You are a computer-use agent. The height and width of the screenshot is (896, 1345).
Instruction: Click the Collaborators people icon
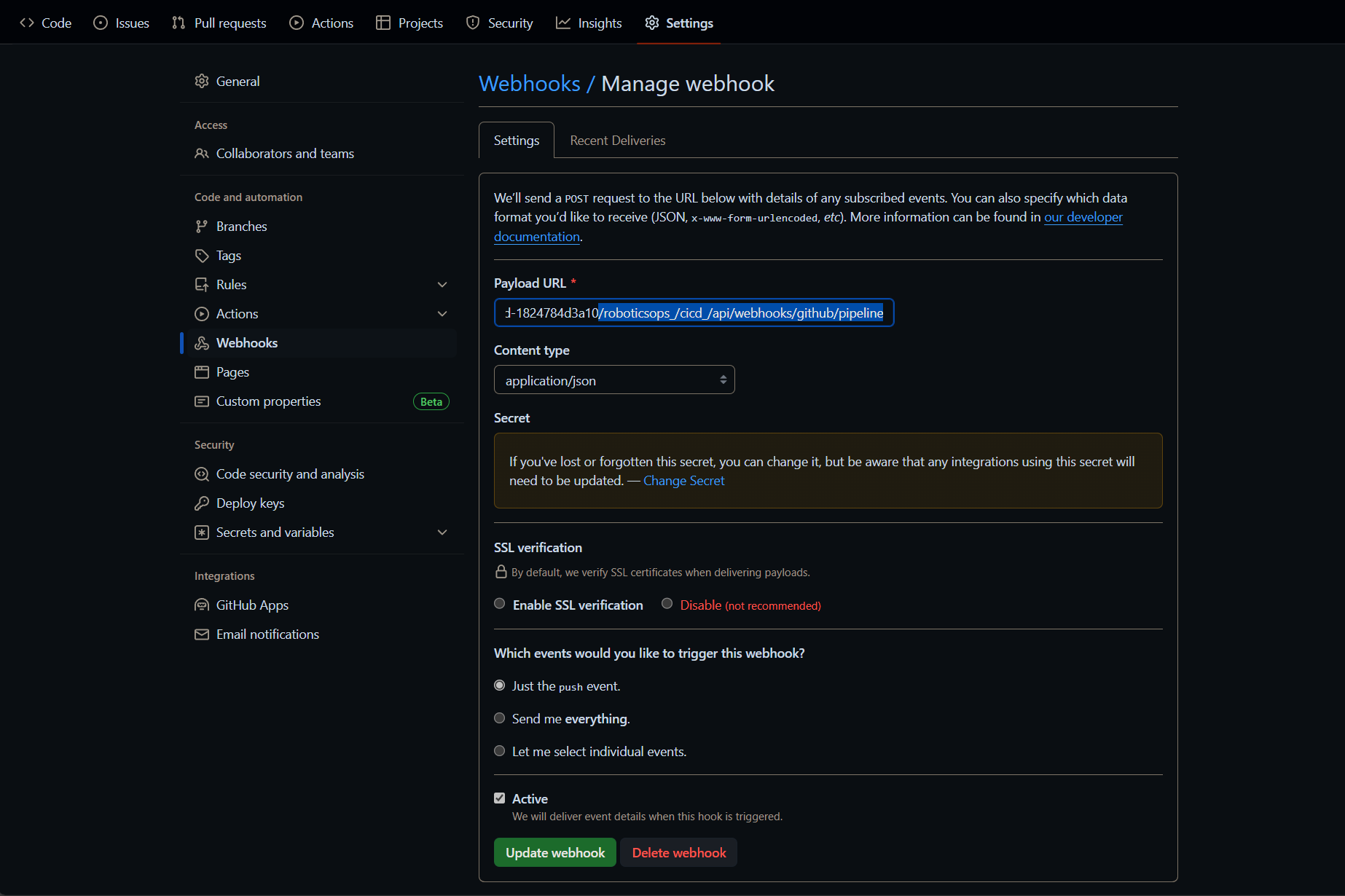point(202,154)
